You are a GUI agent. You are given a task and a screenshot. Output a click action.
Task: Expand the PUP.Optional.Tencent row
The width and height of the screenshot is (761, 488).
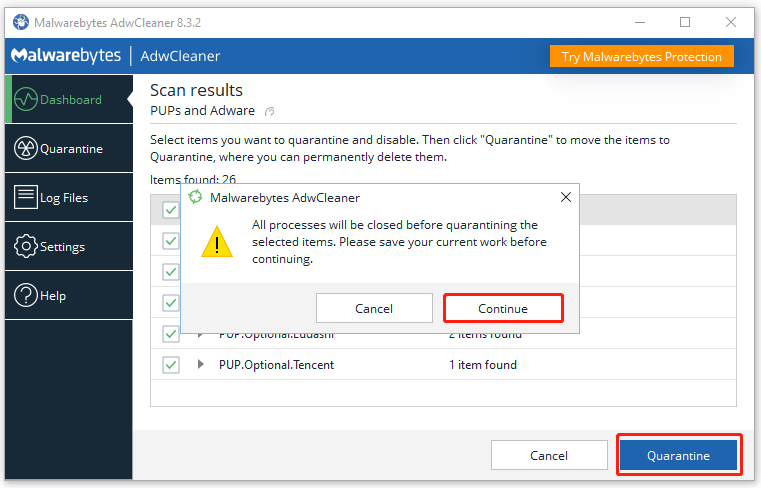point(200,364)
